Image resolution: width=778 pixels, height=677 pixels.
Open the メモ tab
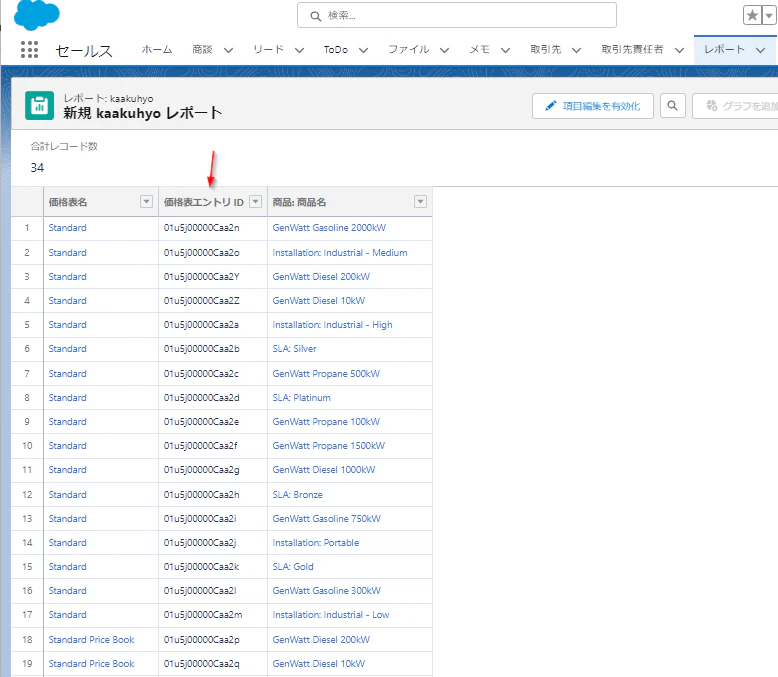point(480,50)
